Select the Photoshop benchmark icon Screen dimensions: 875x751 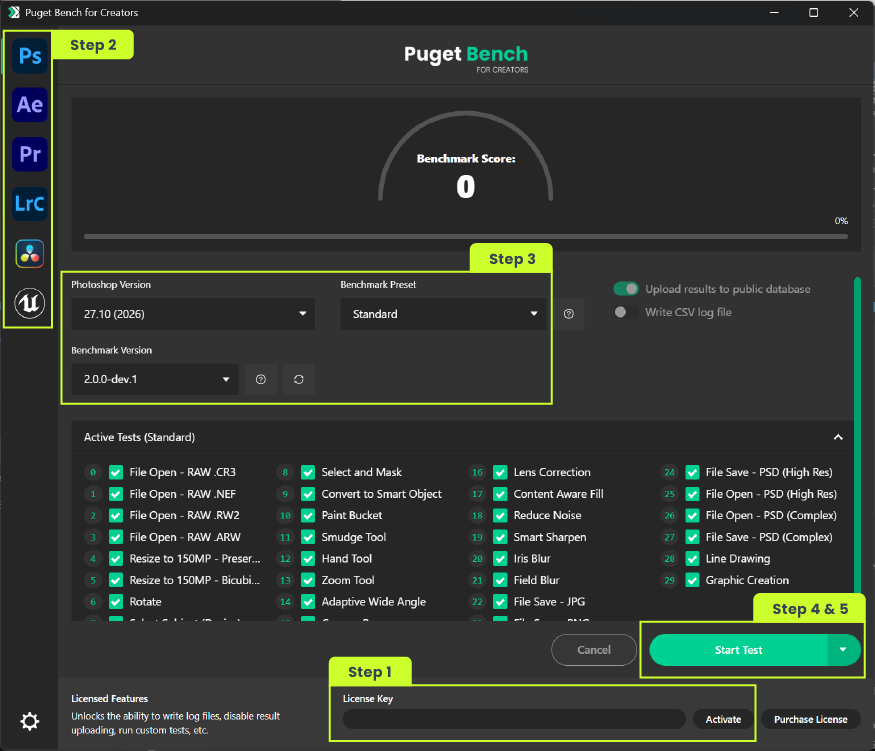[30, 56]
